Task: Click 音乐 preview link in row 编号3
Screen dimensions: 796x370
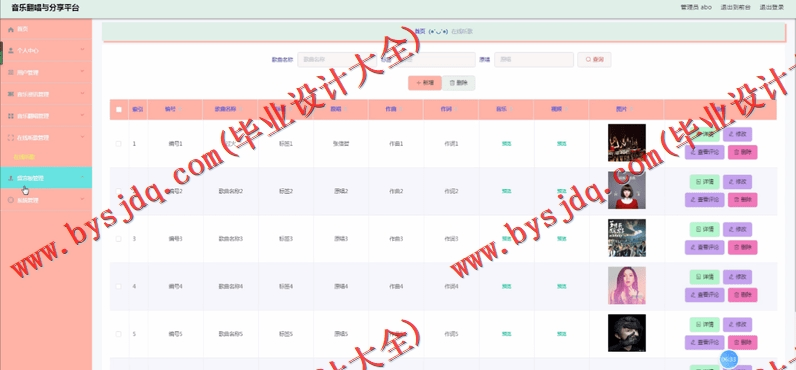Action: point(506,239)
